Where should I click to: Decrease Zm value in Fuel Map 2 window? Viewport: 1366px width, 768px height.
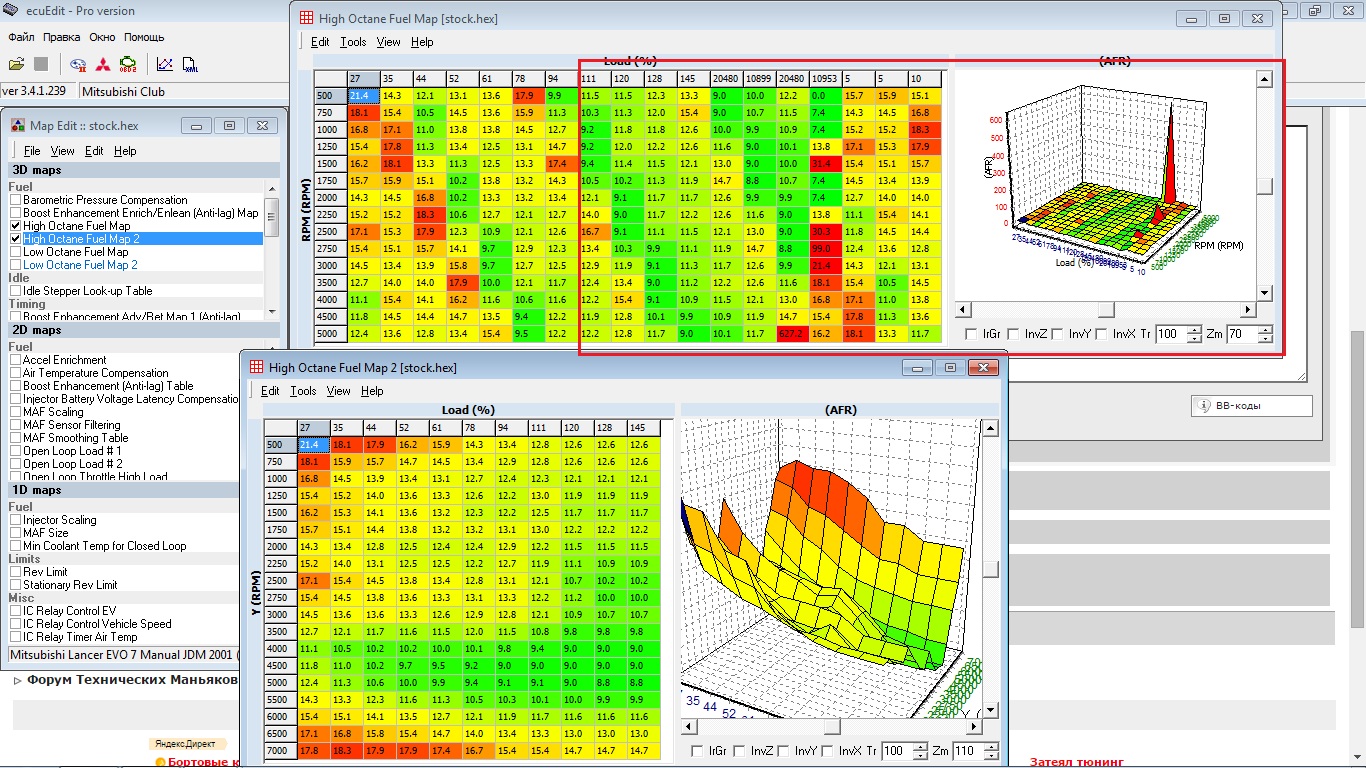point(993,755)
